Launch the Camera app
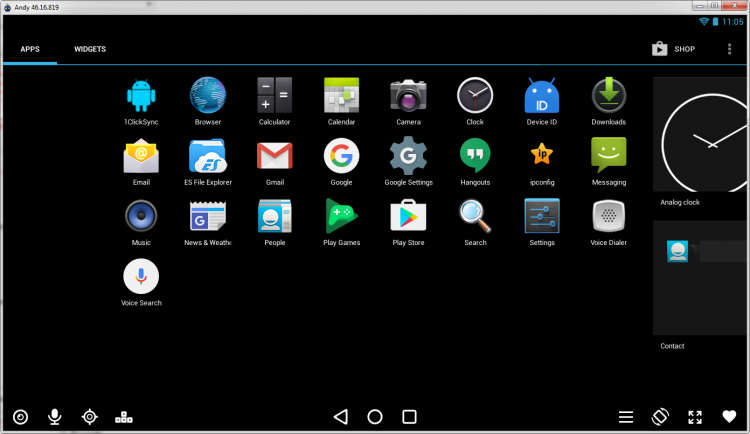Viewport: 750px width, 434px height. click(408, 100)
